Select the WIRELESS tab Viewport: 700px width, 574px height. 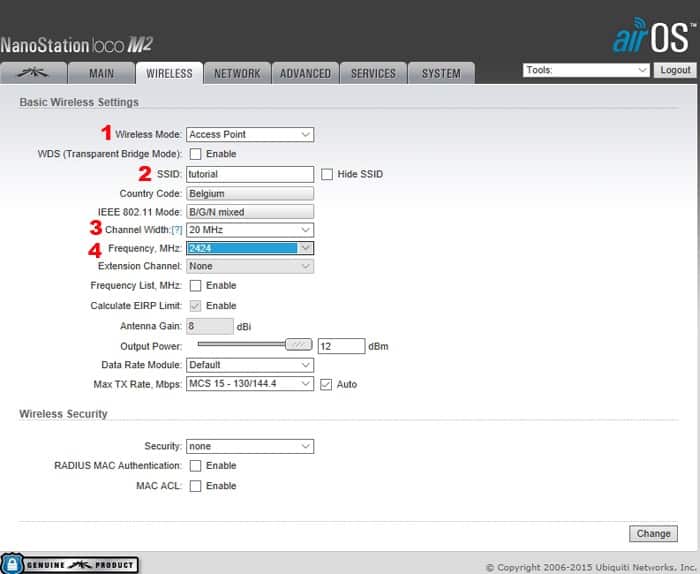click(169, 73)
